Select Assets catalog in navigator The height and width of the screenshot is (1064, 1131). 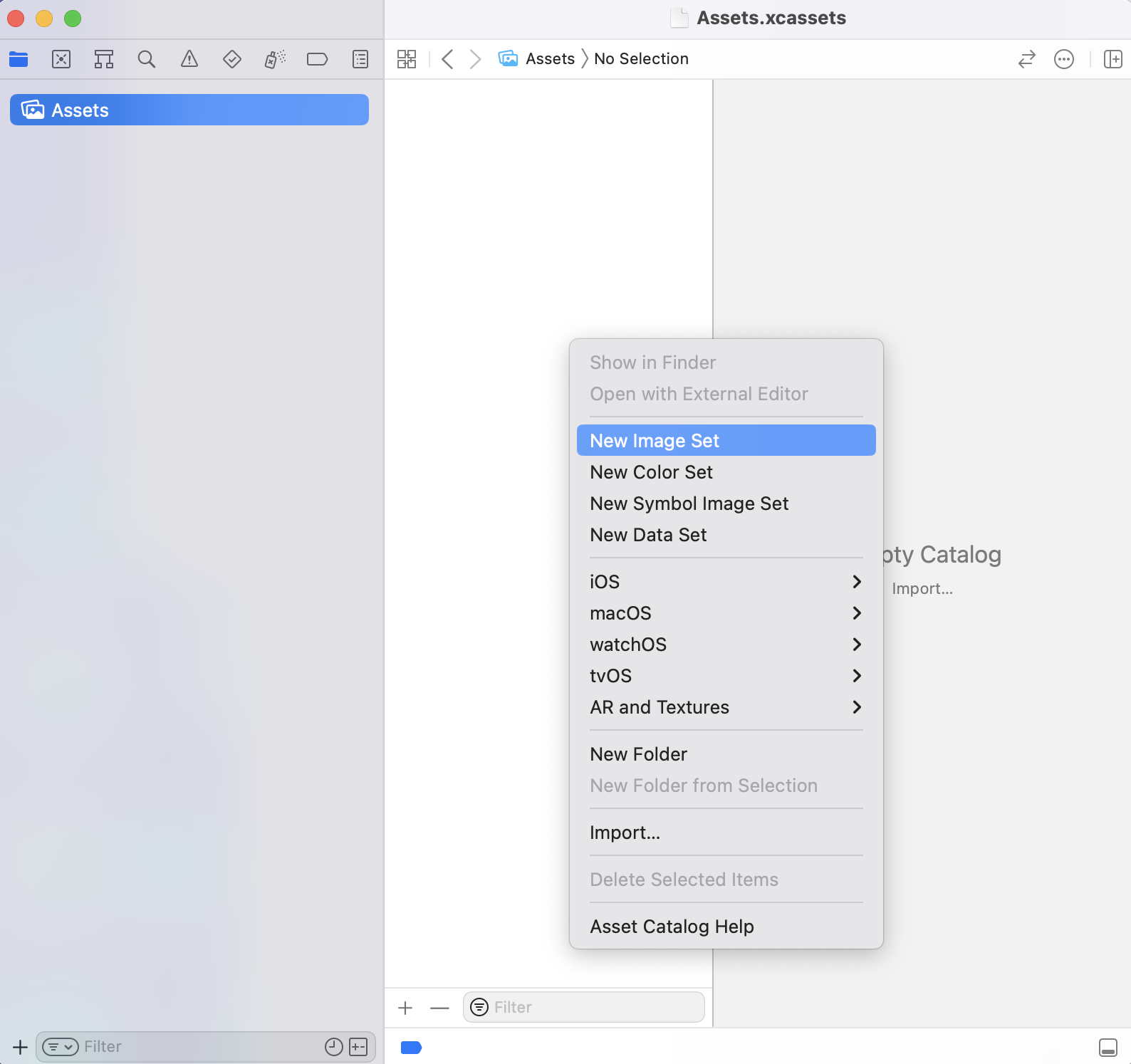tap(189, 110)
